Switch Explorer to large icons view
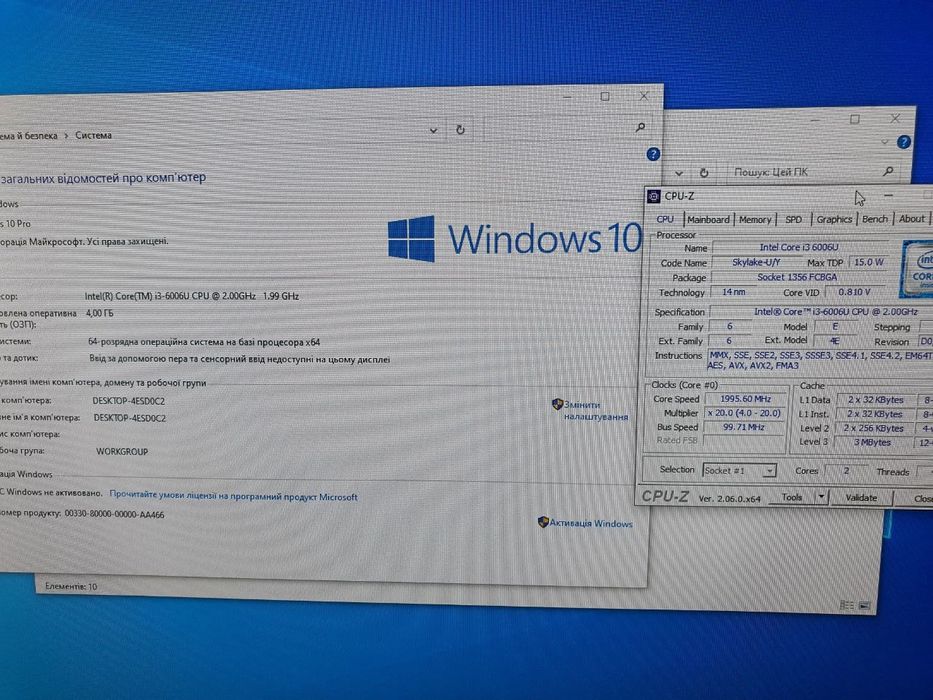Image resolution: width=933 pixels, height=700 pixels. tap(865, 605)
